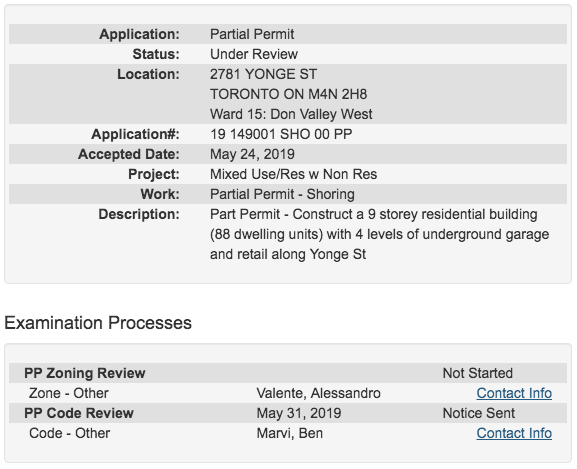Click the Examination Processes heading
Image resolution: width=577 pixels, height=469 pixels.
coord(98,323)
